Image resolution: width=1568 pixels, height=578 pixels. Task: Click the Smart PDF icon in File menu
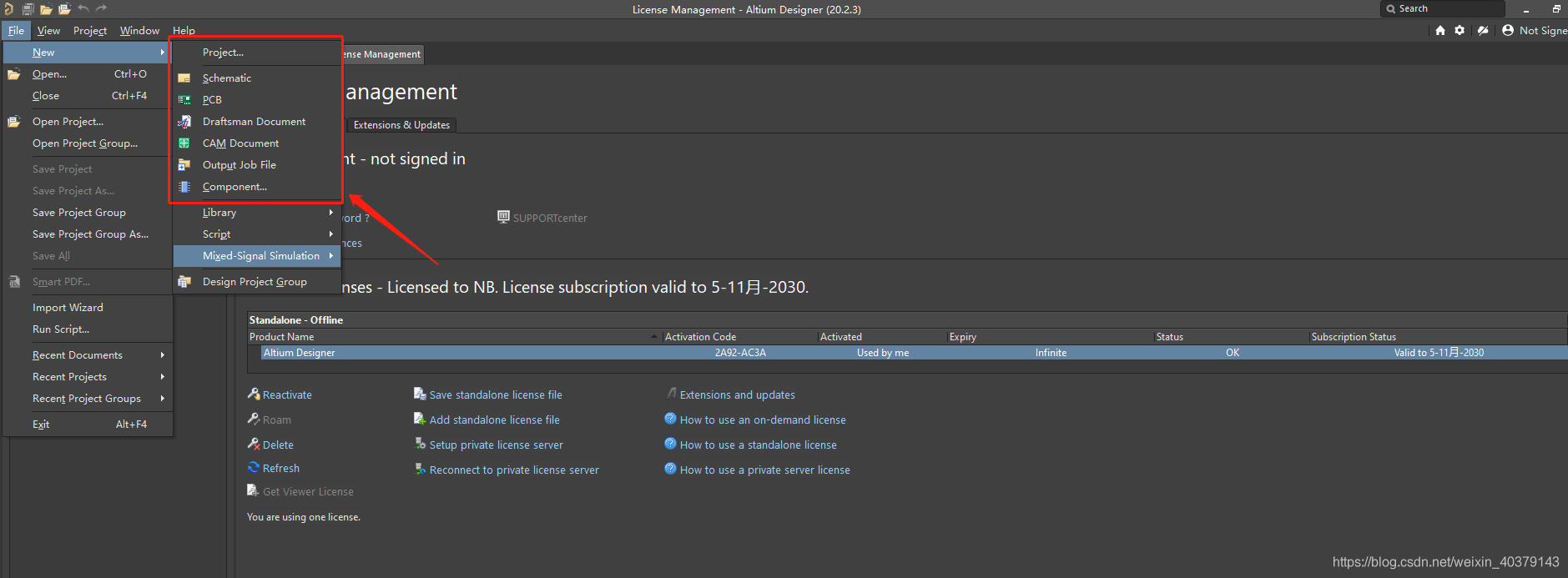(14, 282)
